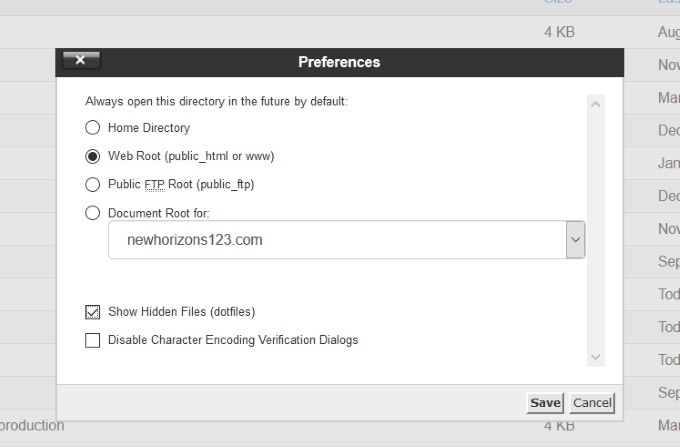The height and width of the screenshot is (447, 680).
Task: Click the scroll up arrow in Preferences
Action: (x=596, y=103)
